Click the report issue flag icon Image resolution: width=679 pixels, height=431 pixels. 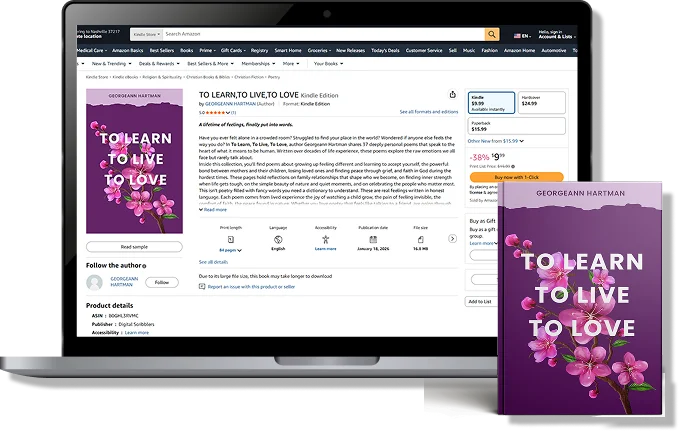pyautogui.click(x=202, y=286)
